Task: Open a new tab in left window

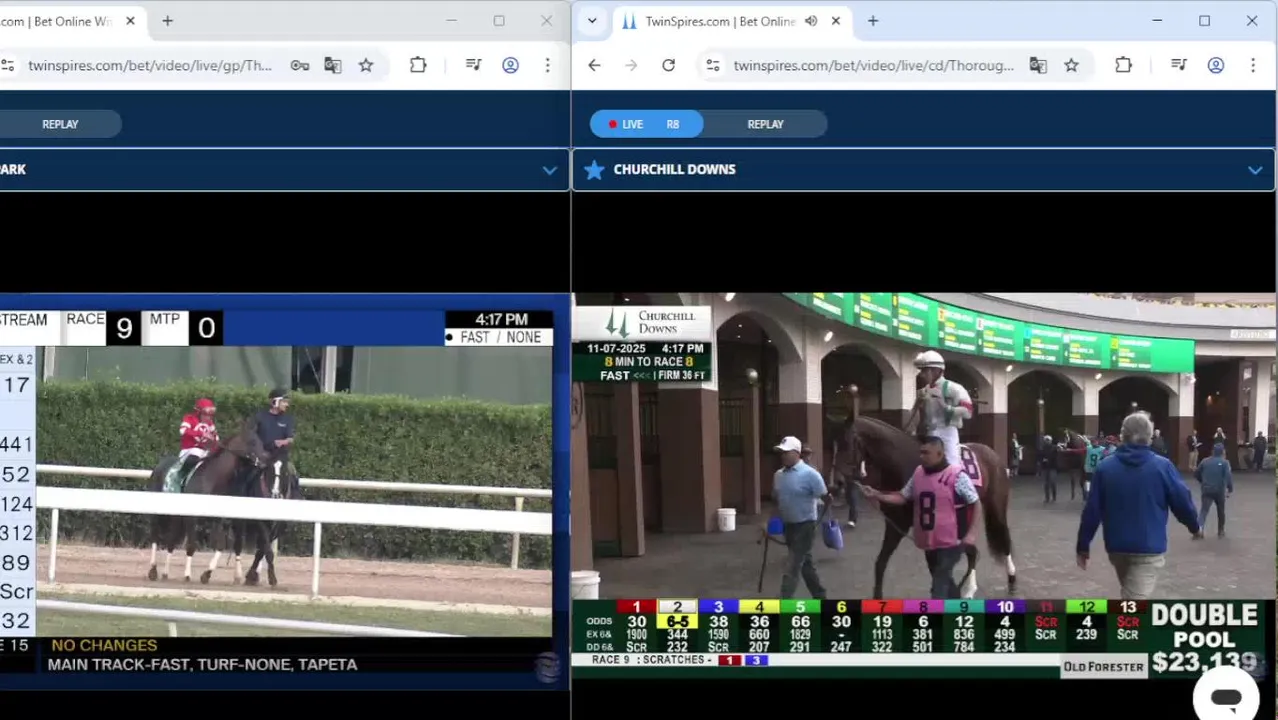Action: (167, 21)
